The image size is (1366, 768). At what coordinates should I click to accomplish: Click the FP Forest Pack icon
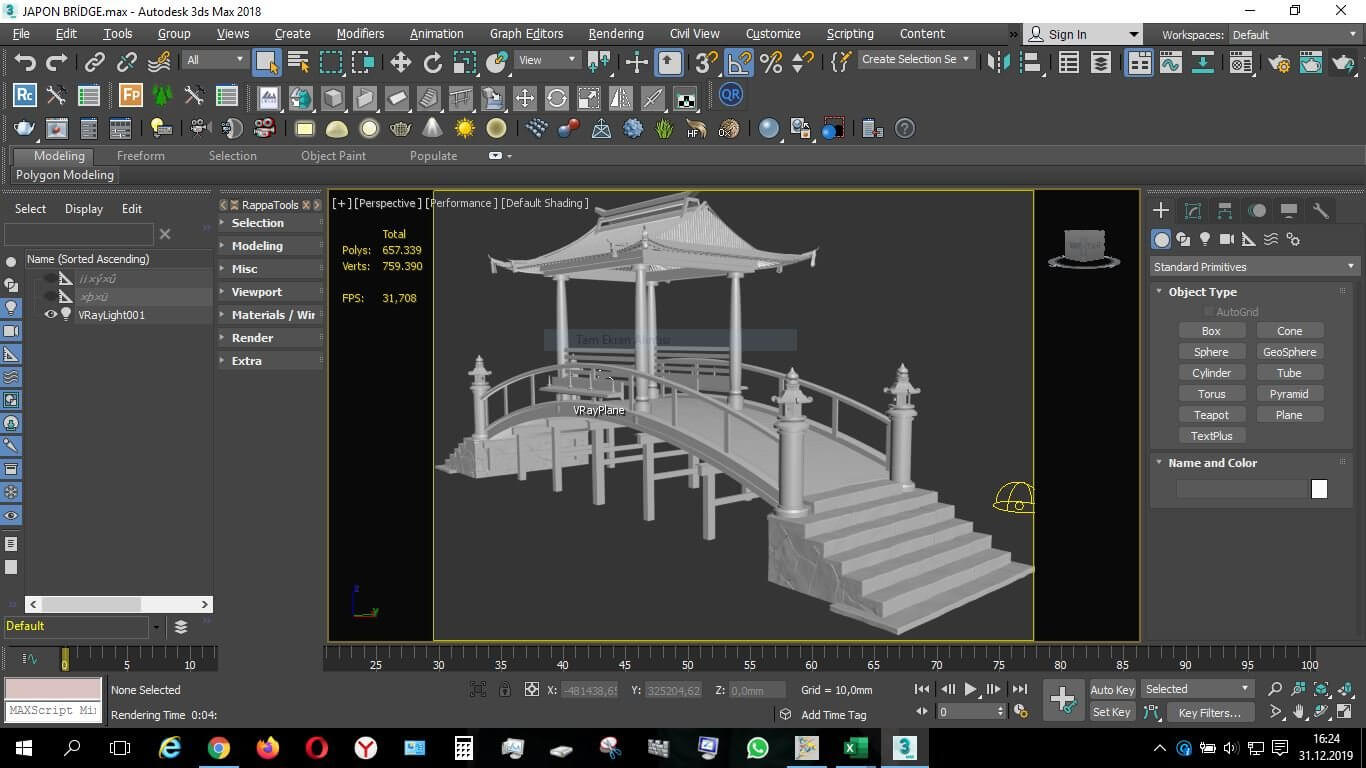pos(130,96)
